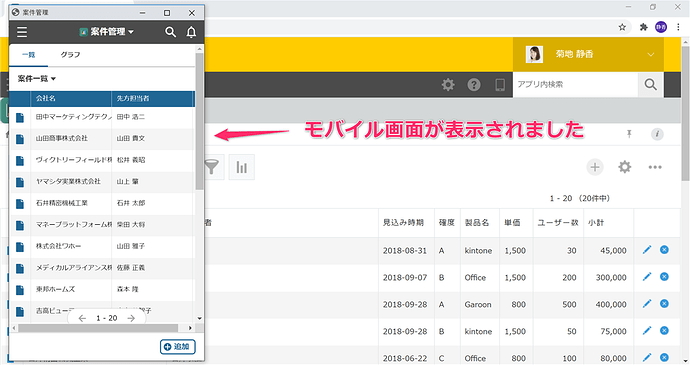Open browser profile avatar 静香
This screenshot has height=365, width=690.
[661, 27]
